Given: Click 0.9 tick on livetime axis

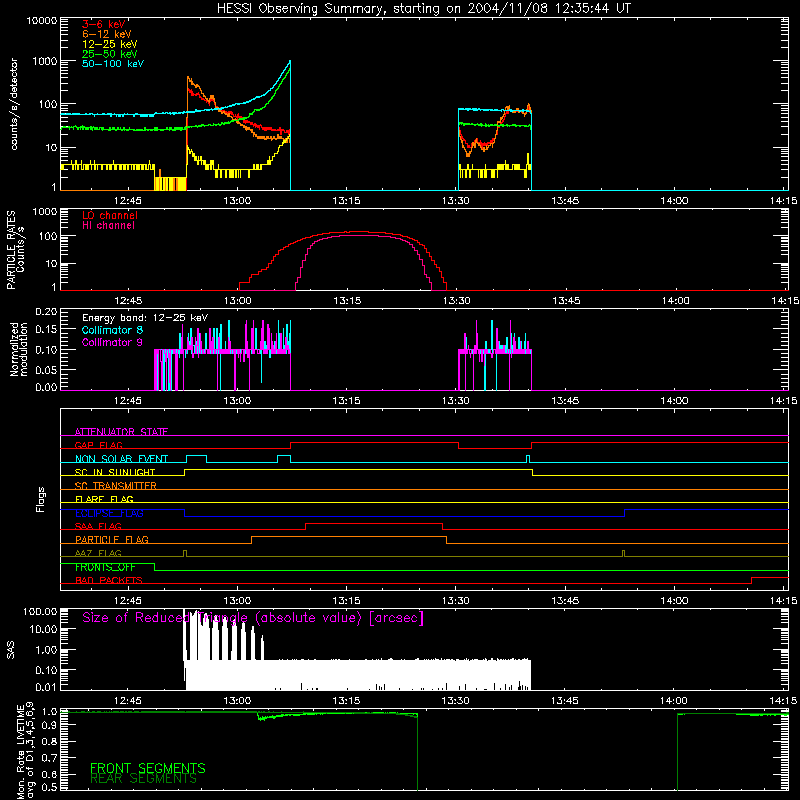Looking at the screenshot, I should click(x=49, y=726).
